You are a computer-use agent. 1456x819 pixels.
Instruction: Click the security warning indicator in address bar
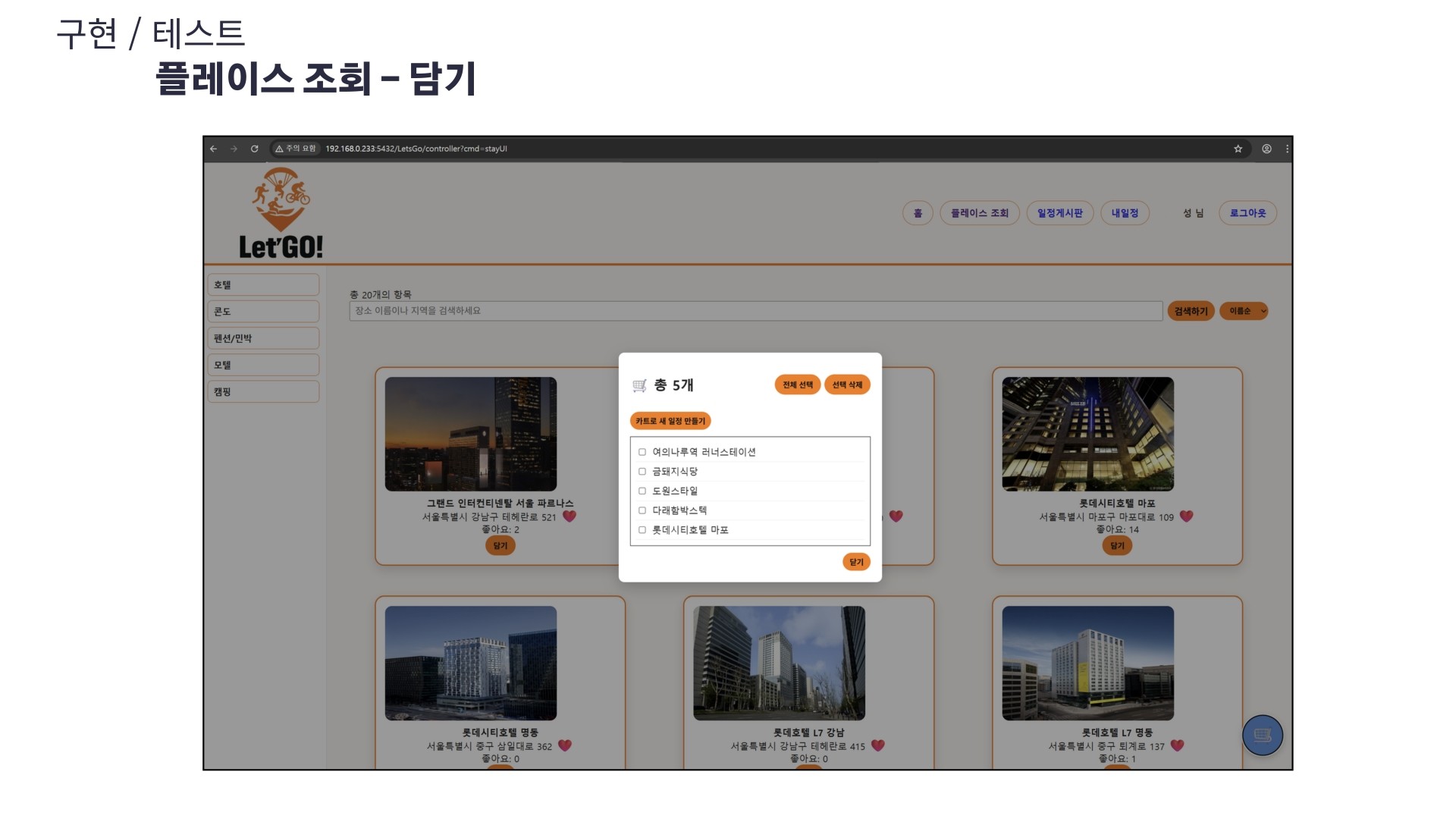296,149
